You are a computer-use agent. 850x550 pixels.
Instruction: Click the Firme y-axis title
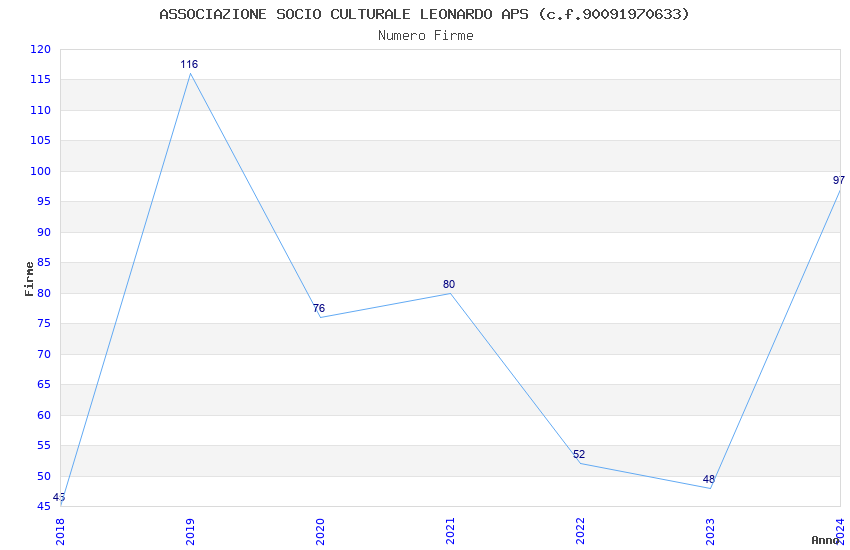tap(29, 279)
